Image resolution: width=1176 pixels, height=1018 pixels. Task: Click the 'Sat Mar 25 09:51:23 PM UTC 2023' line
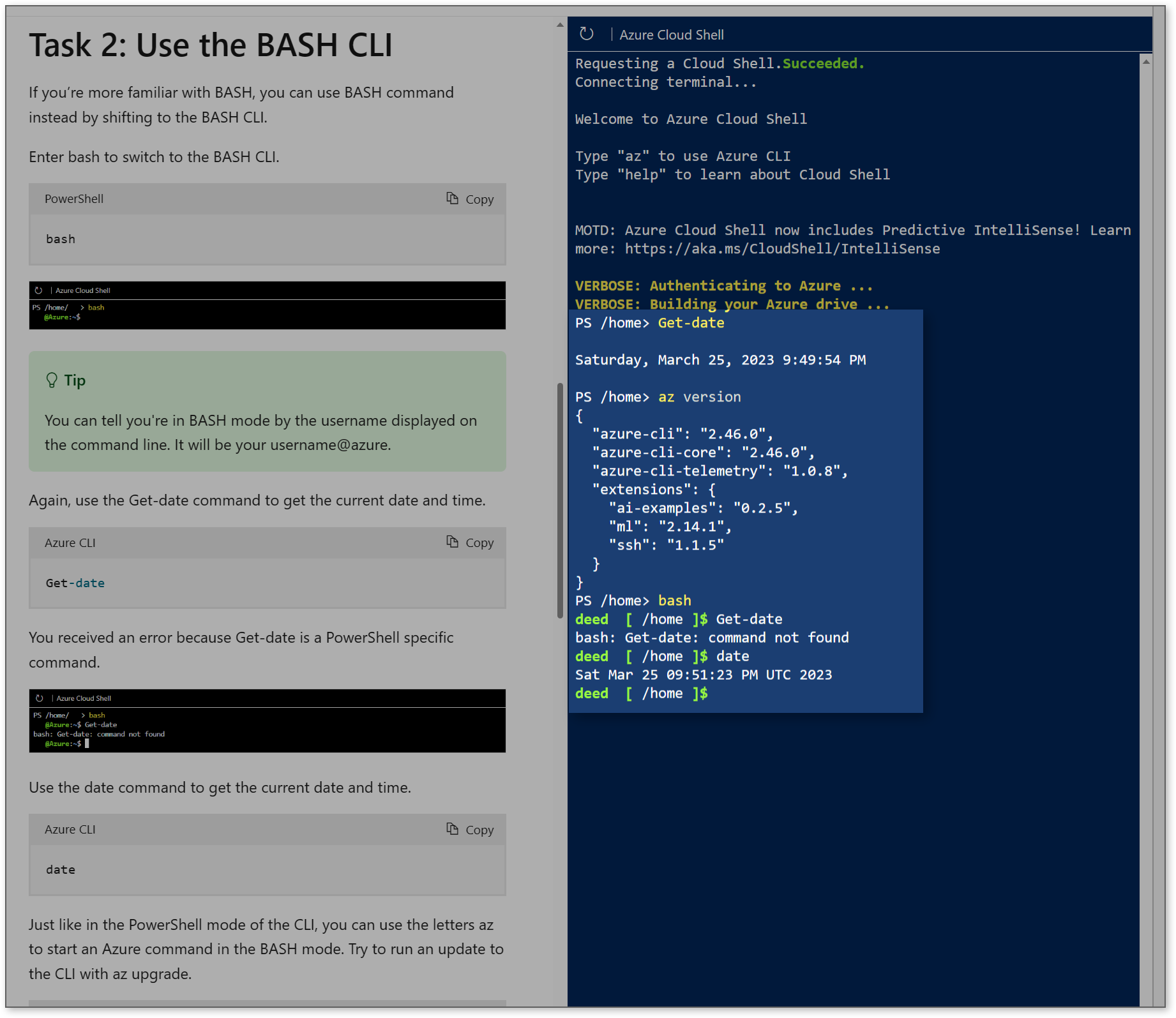[x=704, y=675]
